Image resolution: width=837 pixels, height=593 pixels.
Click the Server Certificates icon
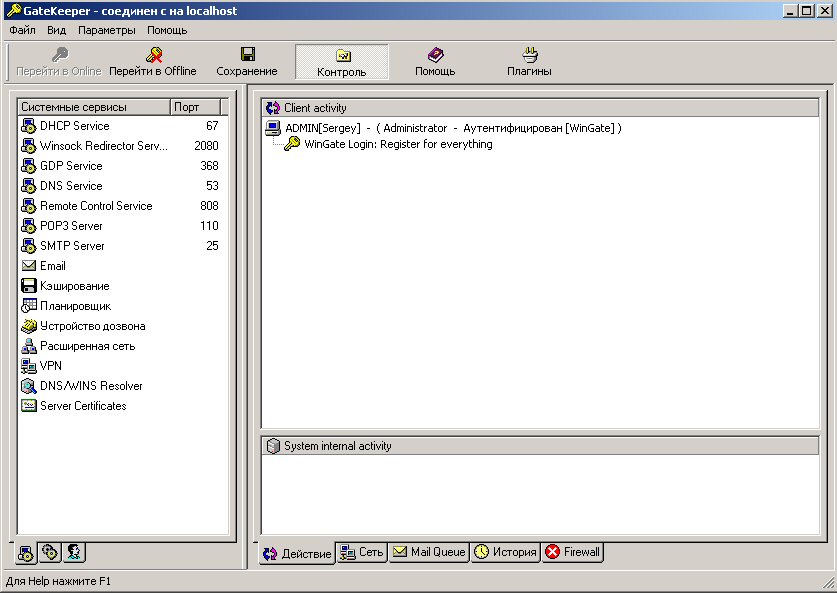click(28, 406)
